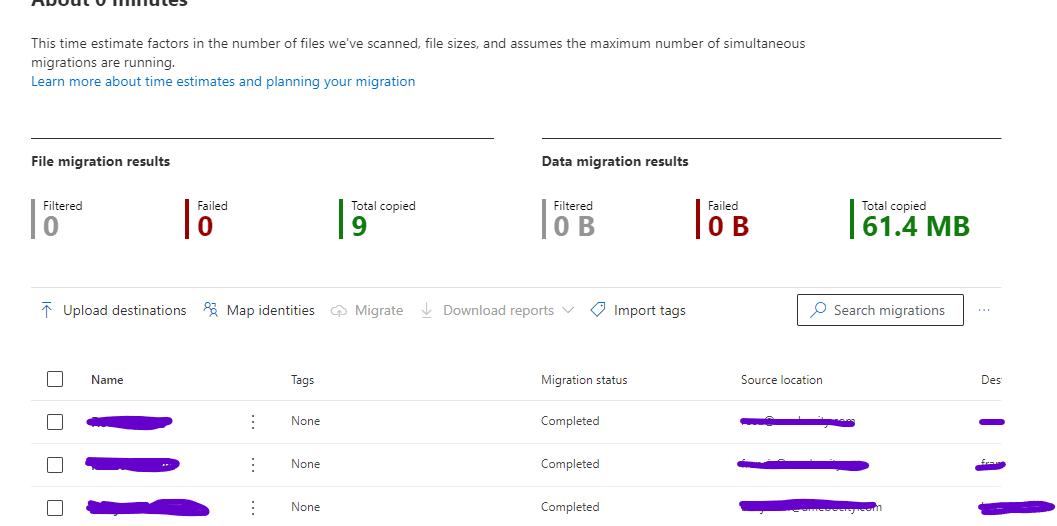Open the time estimates and planning link
This screenshot has width=1057, height=526.
pyautogui.click(x=223, y=82)
